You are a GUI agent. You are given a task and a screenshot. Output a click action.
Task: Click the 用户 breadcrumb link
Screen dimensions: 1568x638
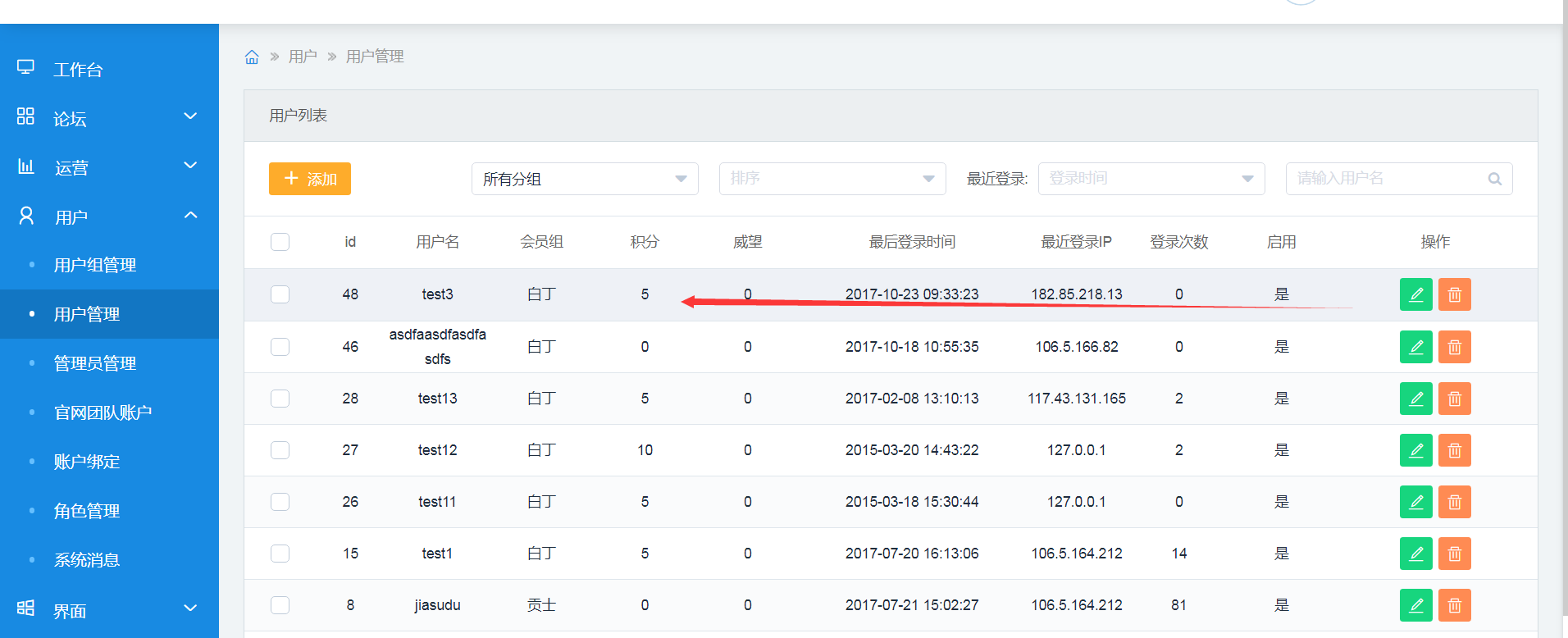coord(303,57)
